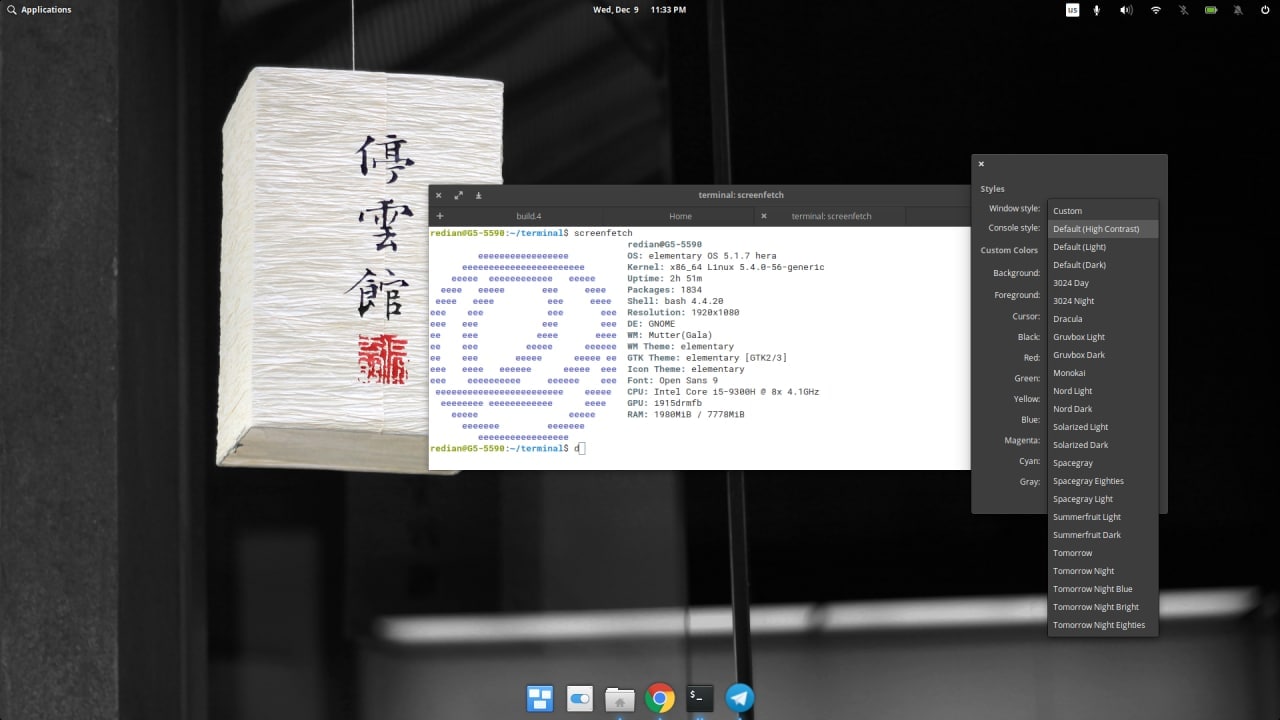1280x720 pixels.
Task: Choose Custom console style
Action: click(1103, 211)
